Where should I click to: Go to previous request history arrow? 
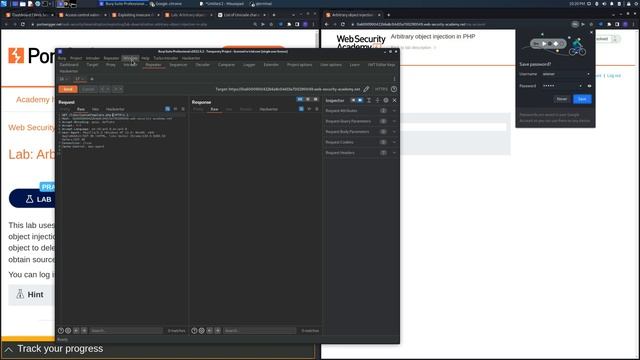click(x=104, y=89)
